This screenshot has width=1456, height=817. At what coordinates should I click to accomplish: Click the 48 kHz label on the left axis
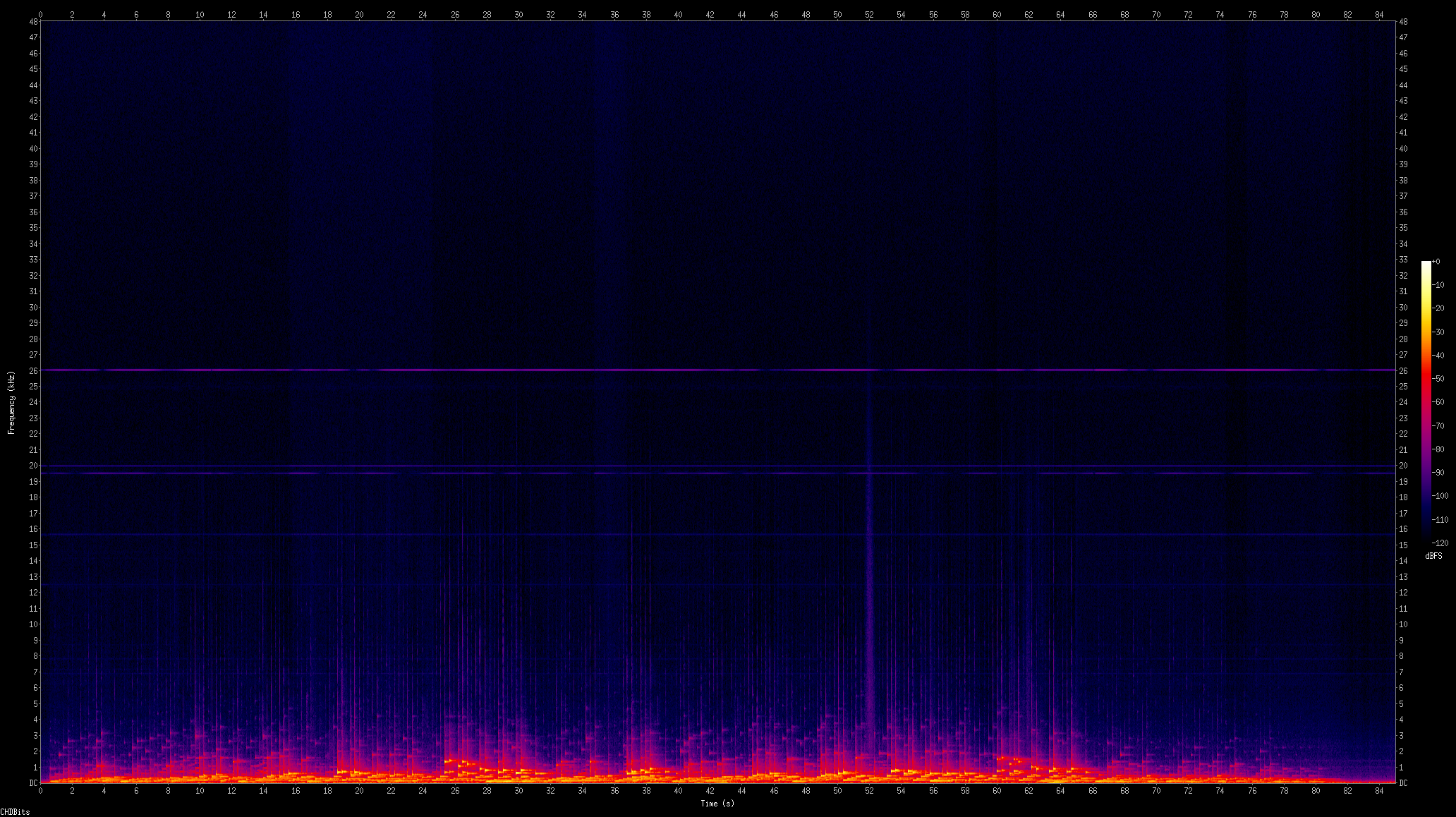33,22
